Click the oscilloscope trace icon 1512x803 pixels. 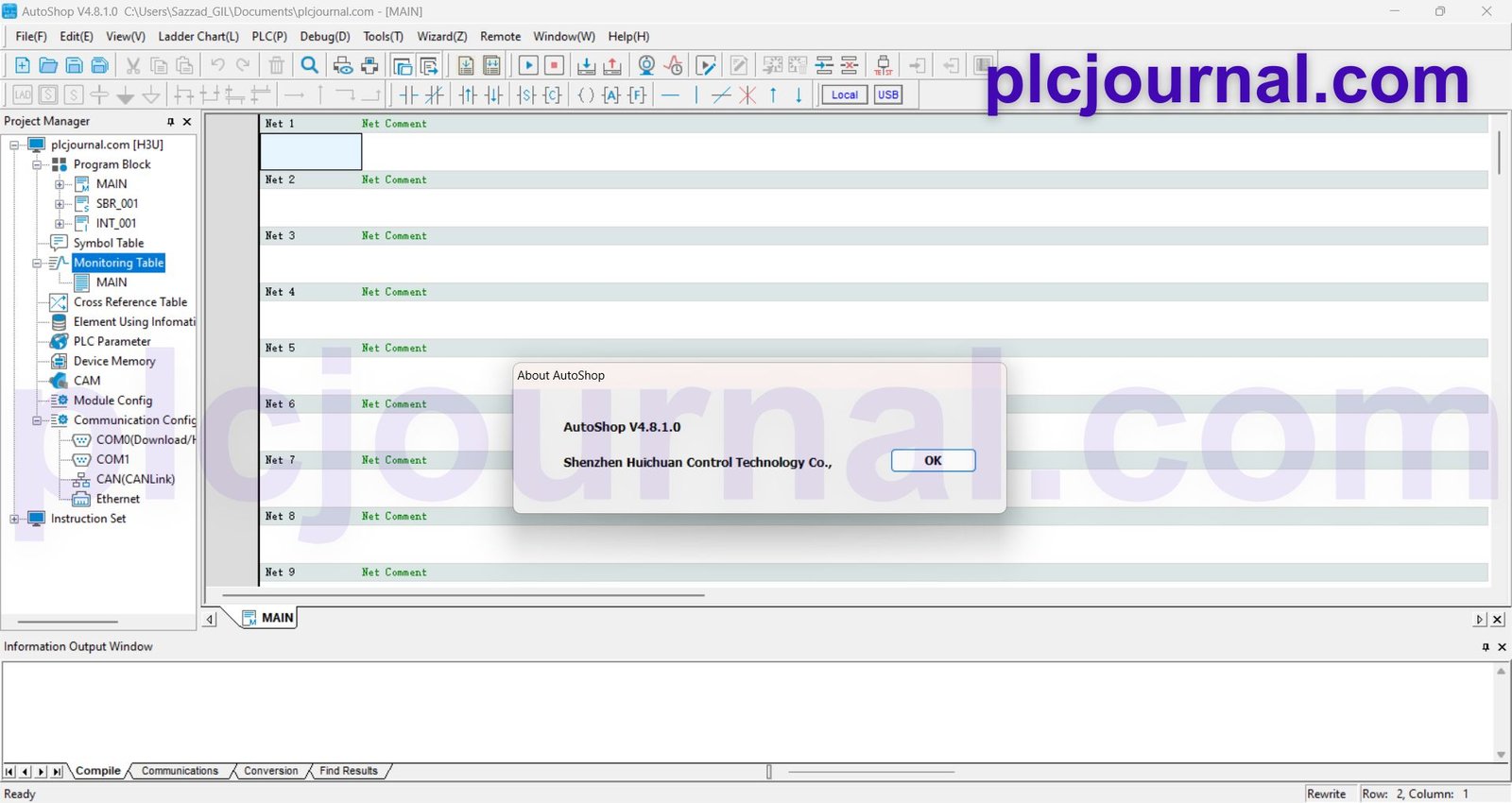click(673, 65)
